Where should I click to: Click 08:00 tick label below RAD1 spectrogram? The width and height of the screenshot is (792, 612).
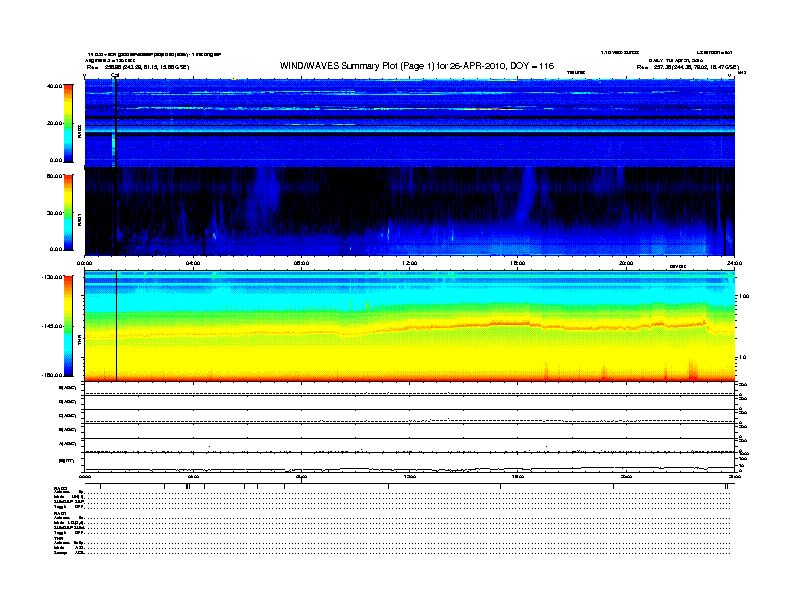click(x=302, y=263)
